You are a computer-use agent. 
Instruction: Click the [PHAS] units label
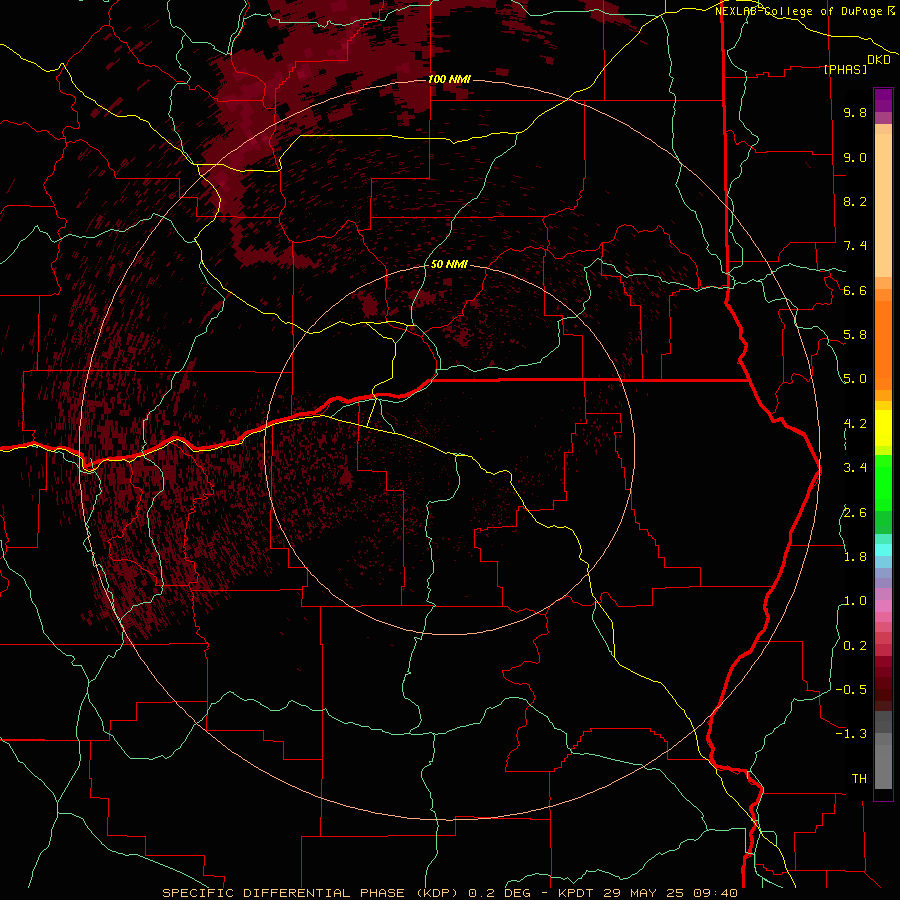[x=845, y=69]
